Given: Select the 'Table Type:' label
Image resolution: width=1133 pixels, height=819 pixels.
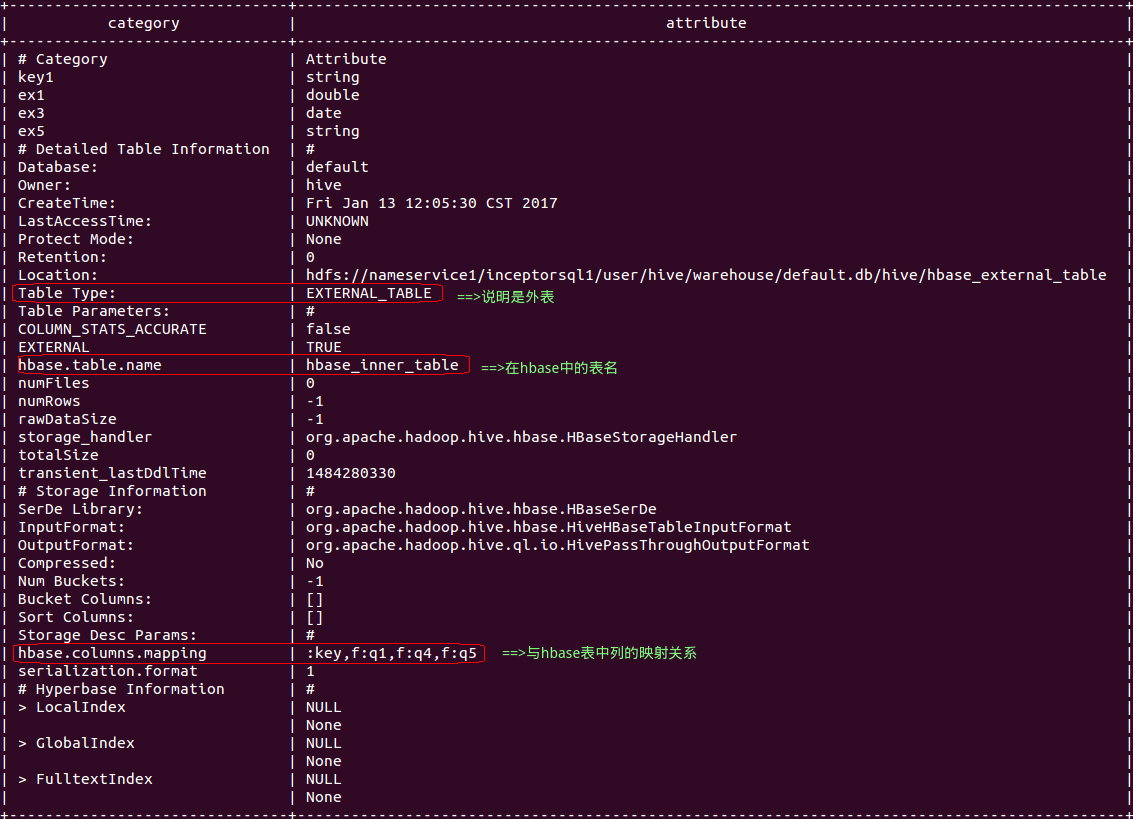Looking at the screenshot, I should pos(66,293).
